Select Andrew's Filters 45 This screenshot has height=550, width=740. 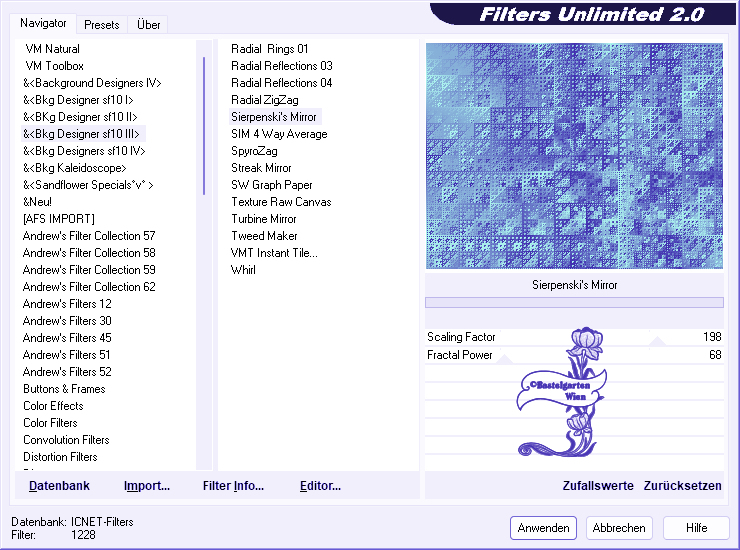click(67, 338)
